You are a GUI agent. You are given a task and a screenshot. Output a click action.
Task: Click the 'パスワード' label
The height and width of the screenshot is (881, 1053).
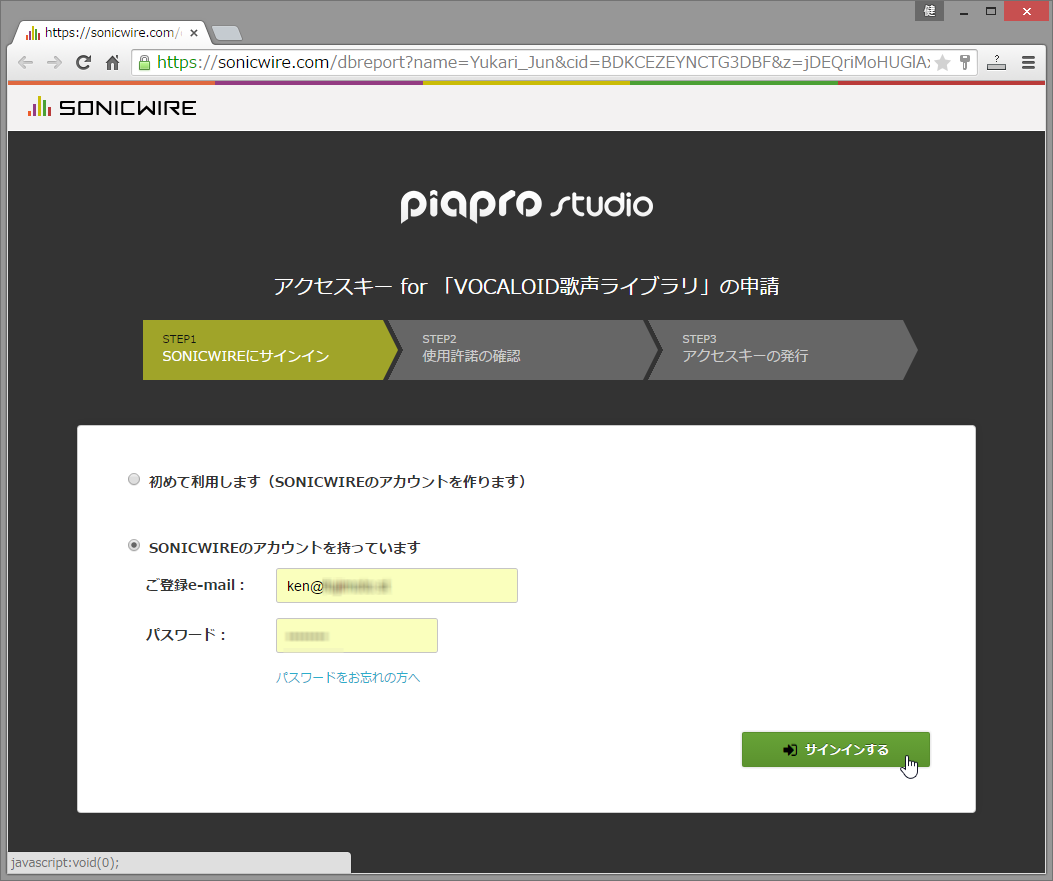click(186, 635)
